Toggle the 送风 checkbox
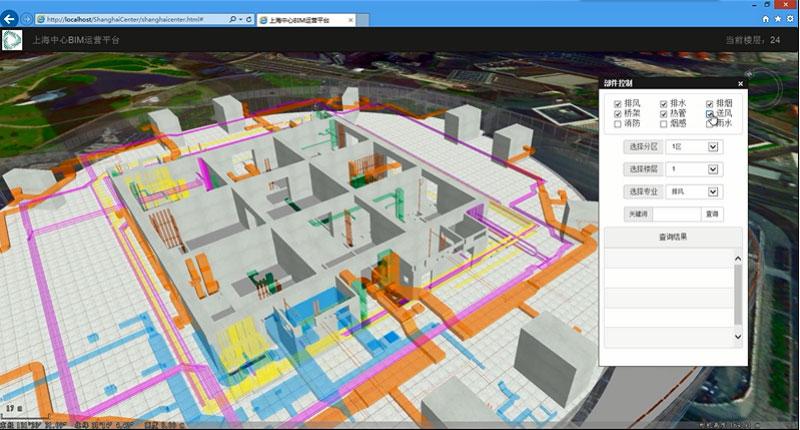 point(709,114)
